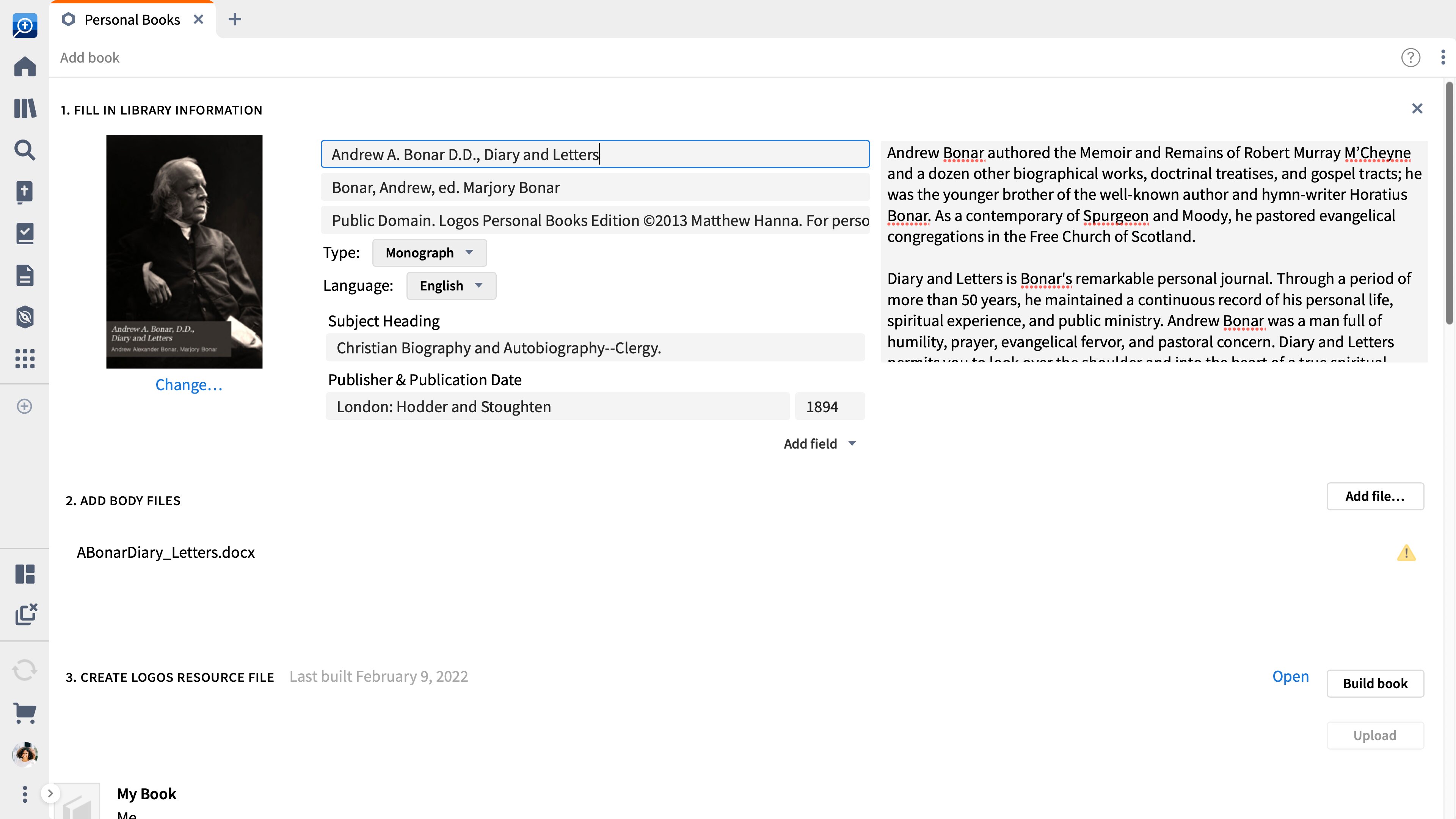Open the shopping cart store icon
This screenshot has height=819, width=1456.
click(x=25, y=713)
